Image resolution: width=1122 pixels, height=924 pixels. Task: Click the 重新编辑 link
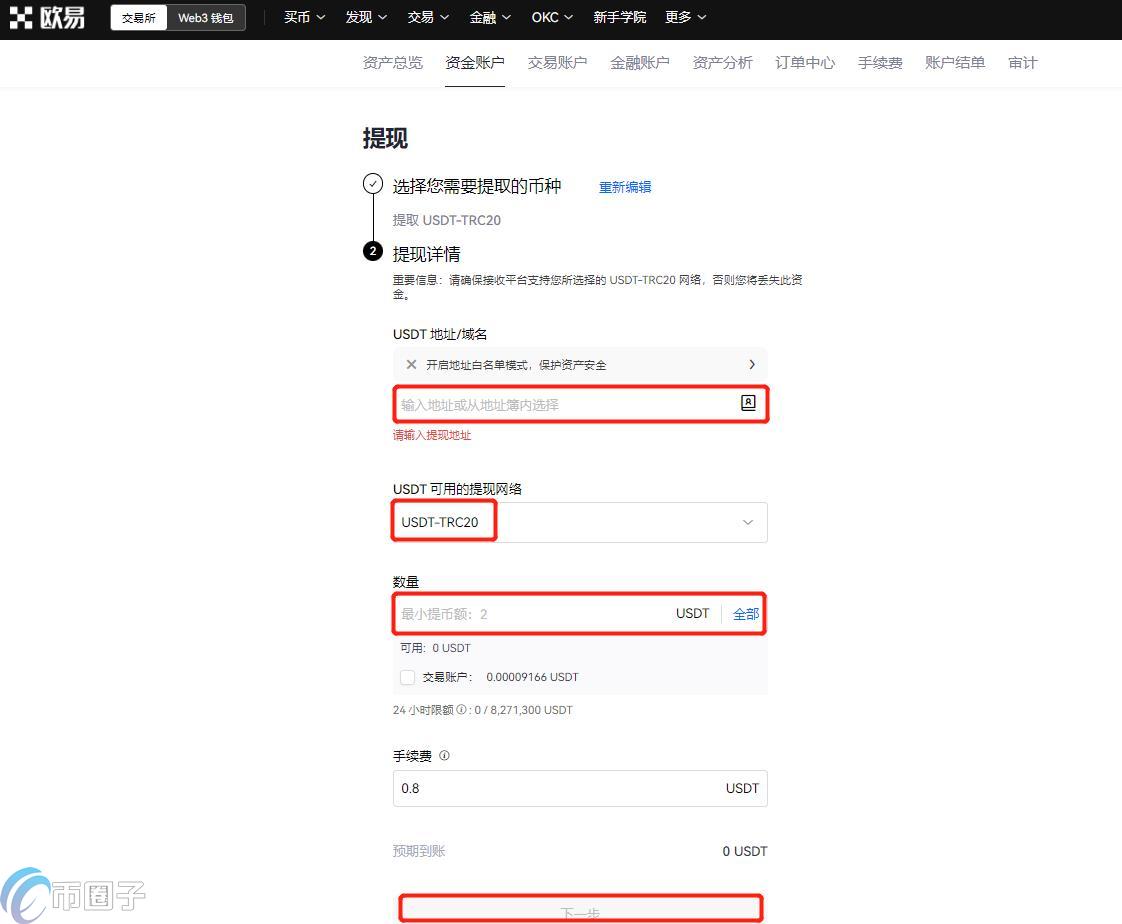point(625,187)
